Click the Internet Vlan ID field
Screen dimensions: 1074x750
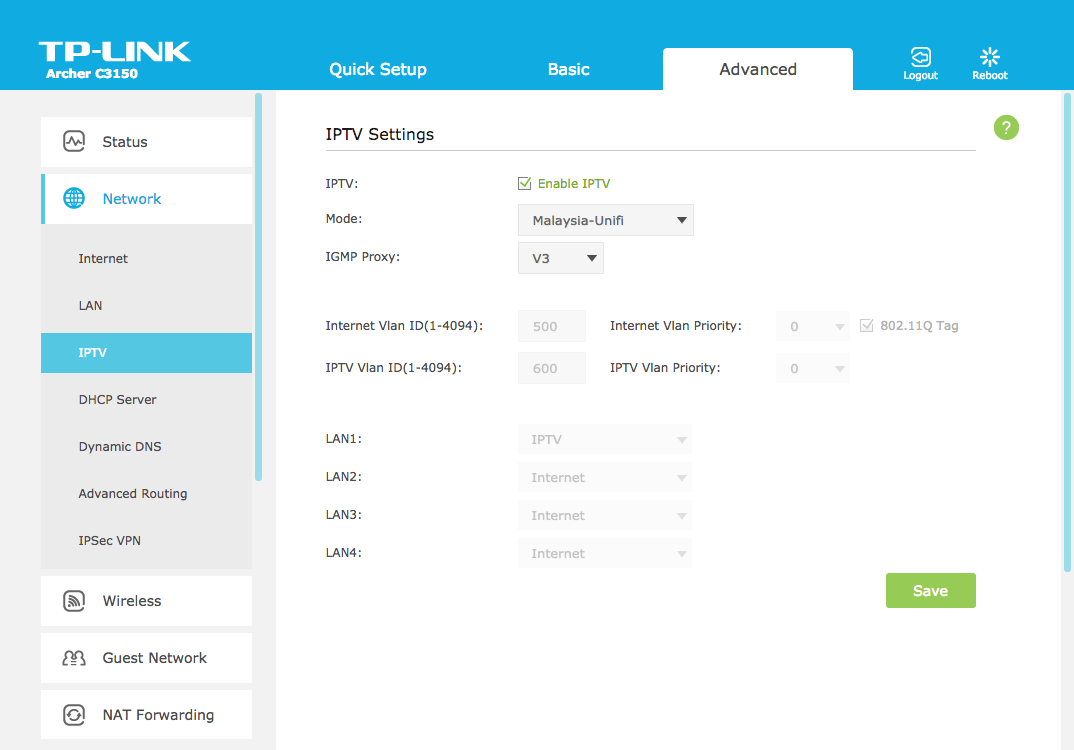(551, 326)
